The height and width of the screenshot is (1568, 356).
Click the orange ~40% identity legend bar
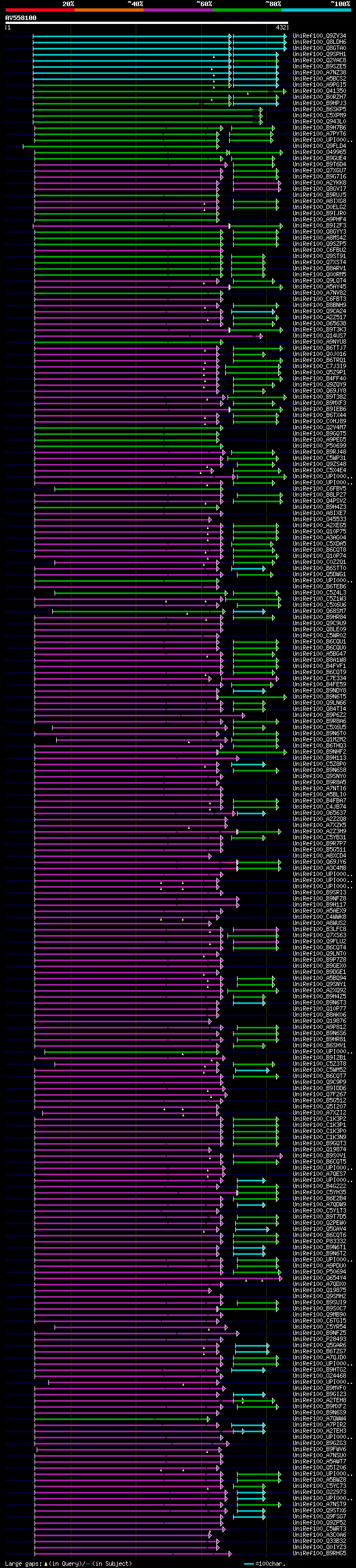(x=109, y=10)
